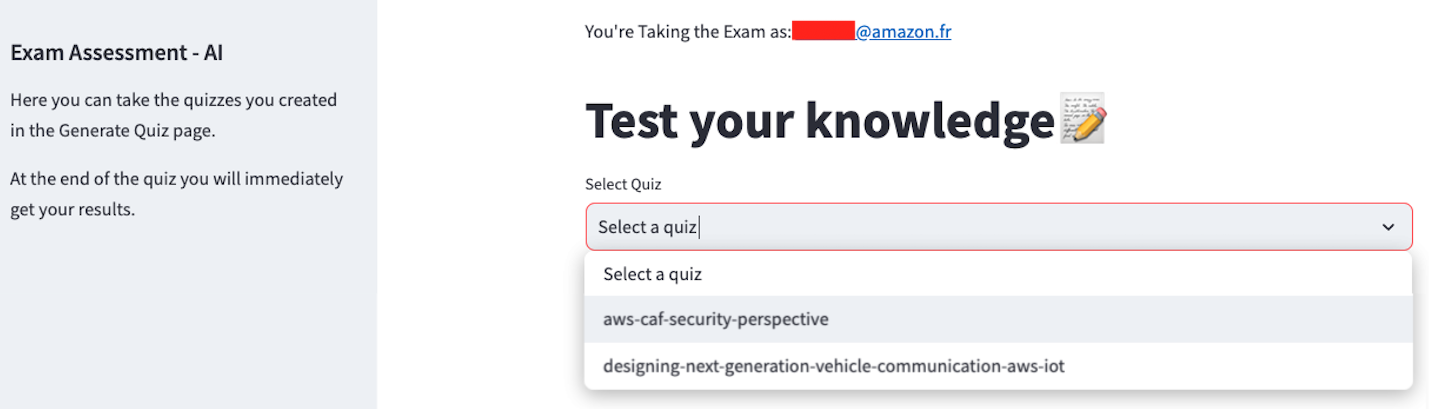Click the red redacted username block
Screen dimensions: 1429x409
[x=823, y=31]
